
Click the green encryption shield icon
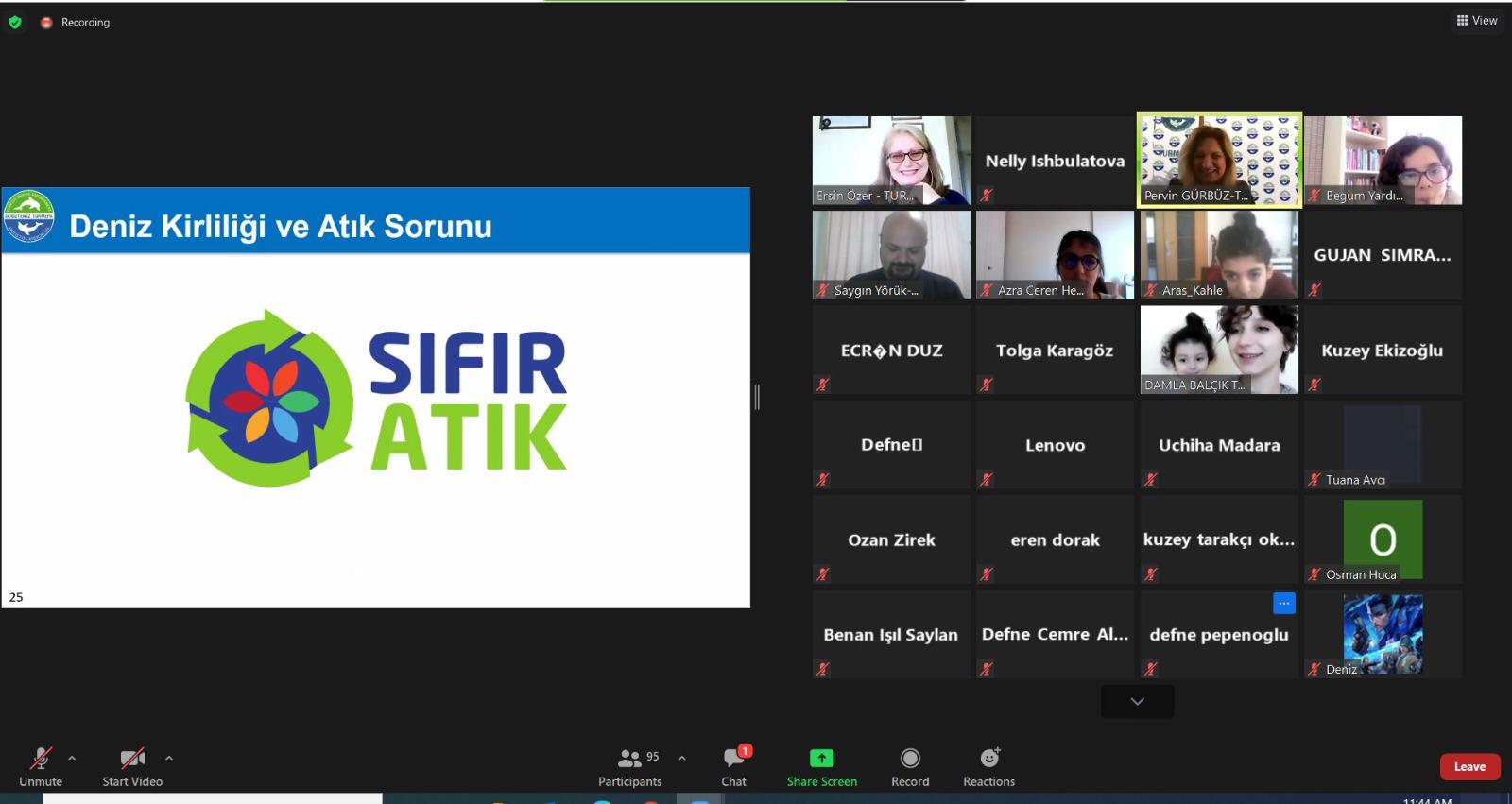(x=15, y=22)
